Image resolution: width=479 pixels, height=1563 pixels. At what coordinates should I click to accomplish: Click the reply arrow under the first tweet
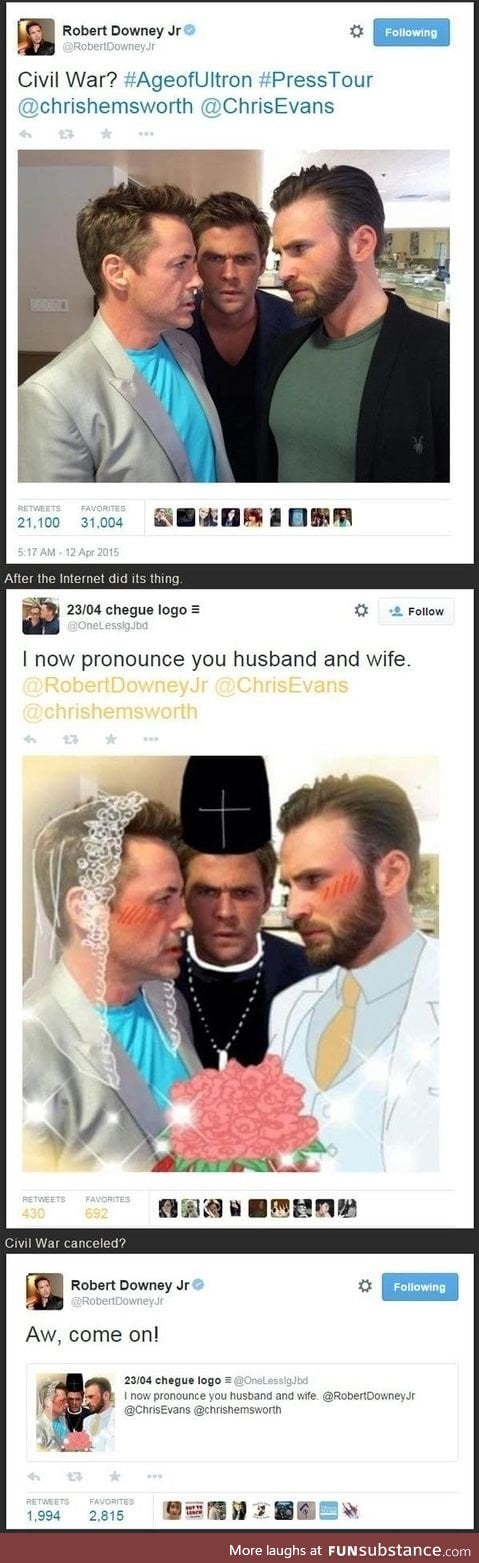25,132
